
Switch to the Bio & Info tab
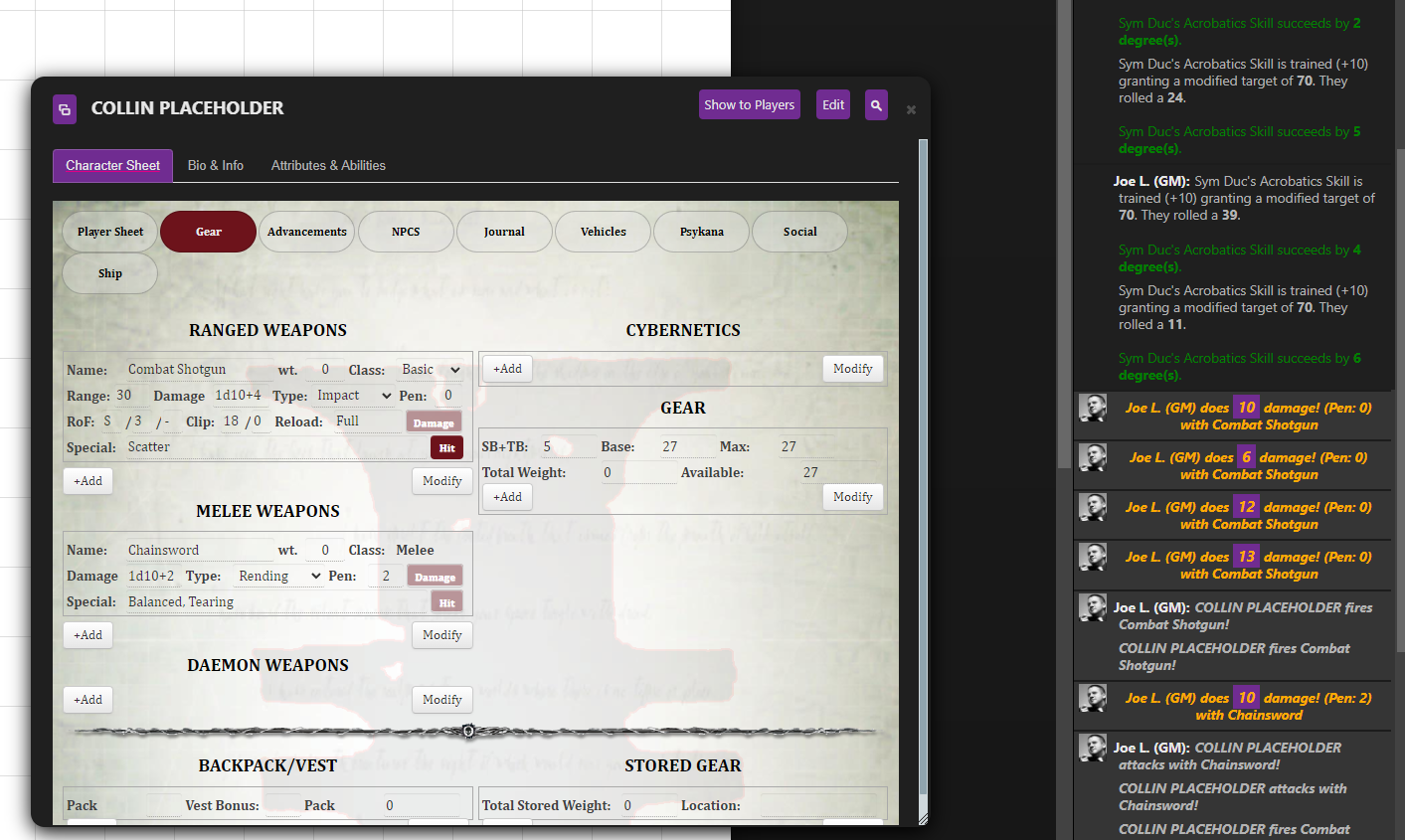215,165
